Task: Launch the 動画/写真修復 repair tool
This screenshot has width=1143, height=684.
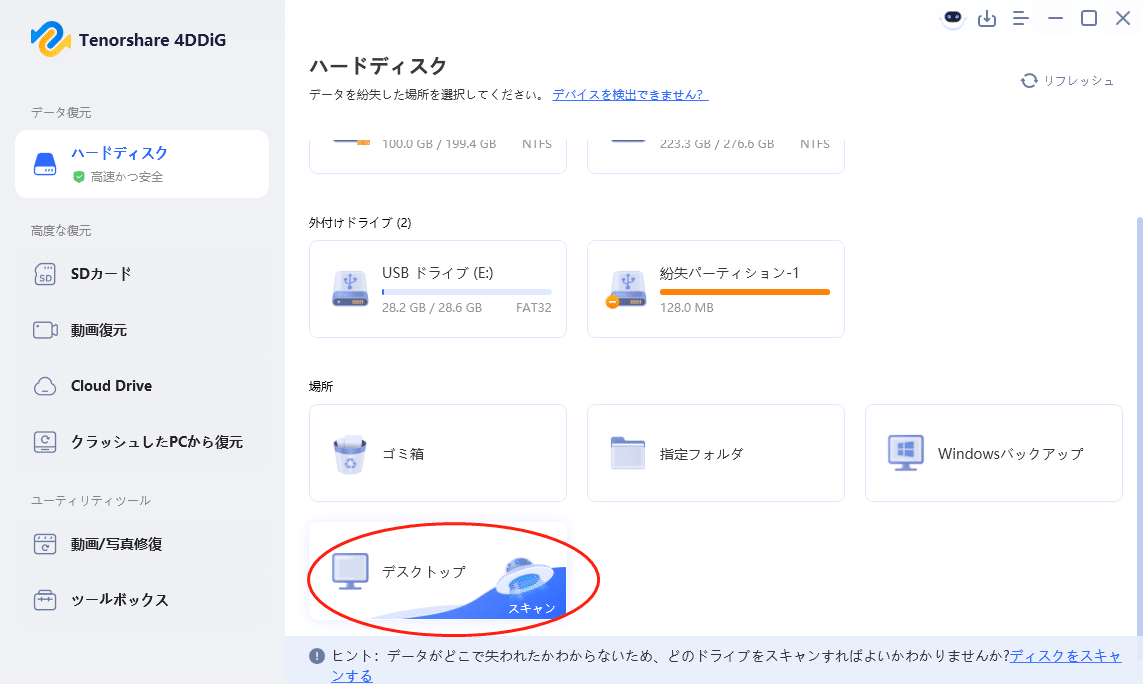Action: [110, 544]
